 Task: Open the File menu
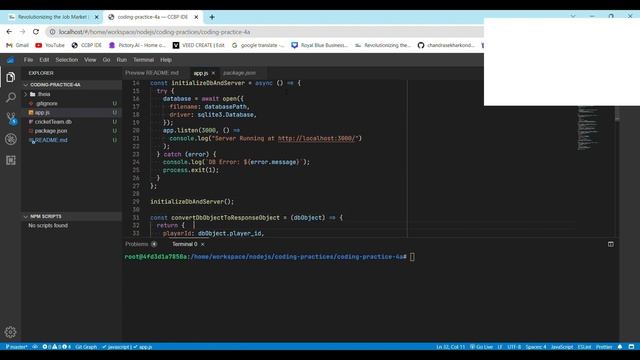(28, 60)
